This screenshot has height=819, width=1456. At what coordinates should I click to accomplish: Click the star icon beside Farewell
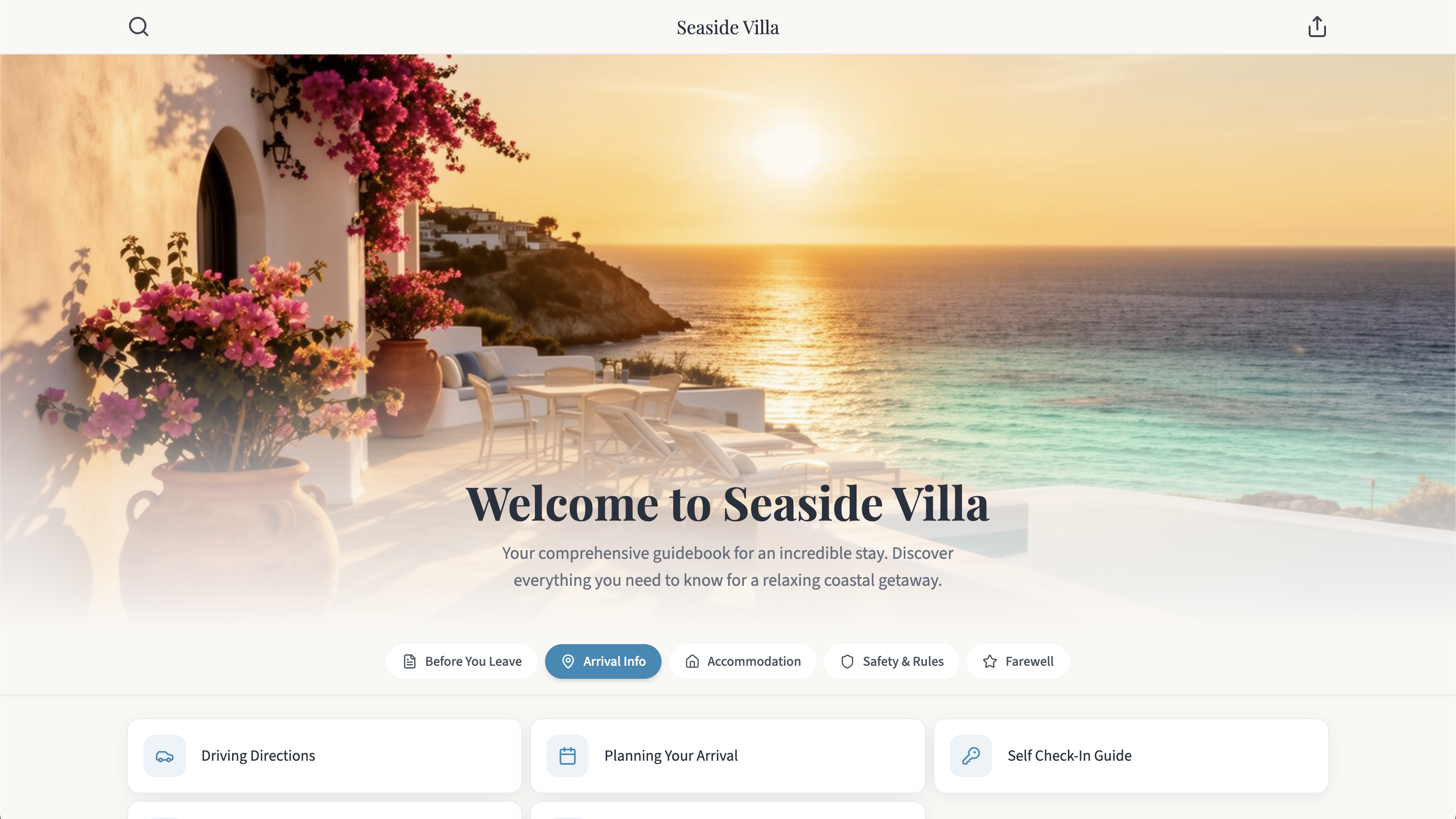[x=990, y=661]
